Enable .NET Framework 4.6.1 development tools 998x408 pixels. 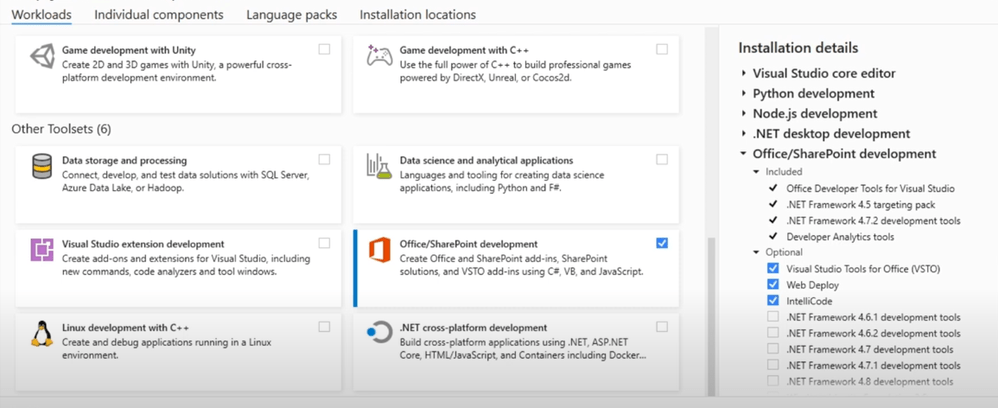(773, 316)
